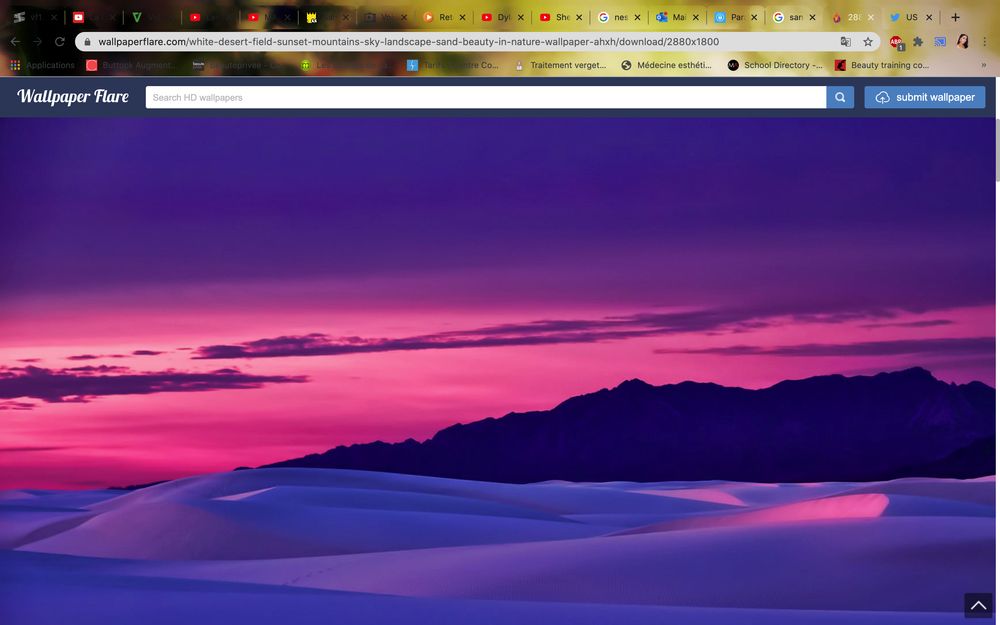Click the browser forward arrow
Image resolution: width=1000 pixels, height=625 pixels.
point(38,41)
